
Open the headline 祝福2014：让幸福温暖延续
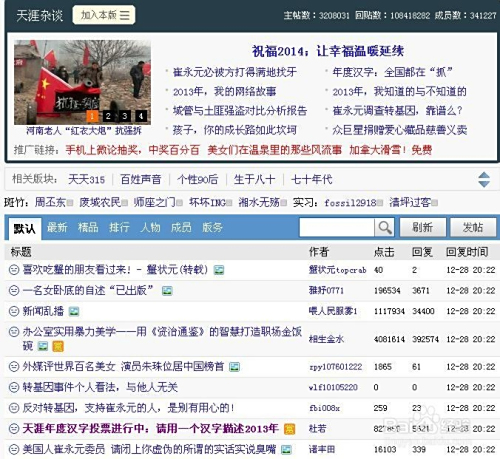point(328,51)
